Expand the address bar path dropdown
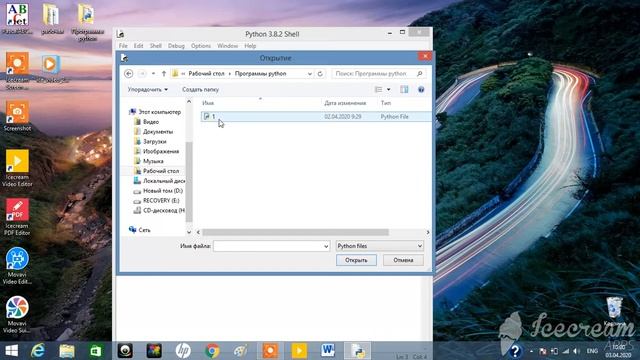This screenshot has width=640, height=360. coord(309,73)
